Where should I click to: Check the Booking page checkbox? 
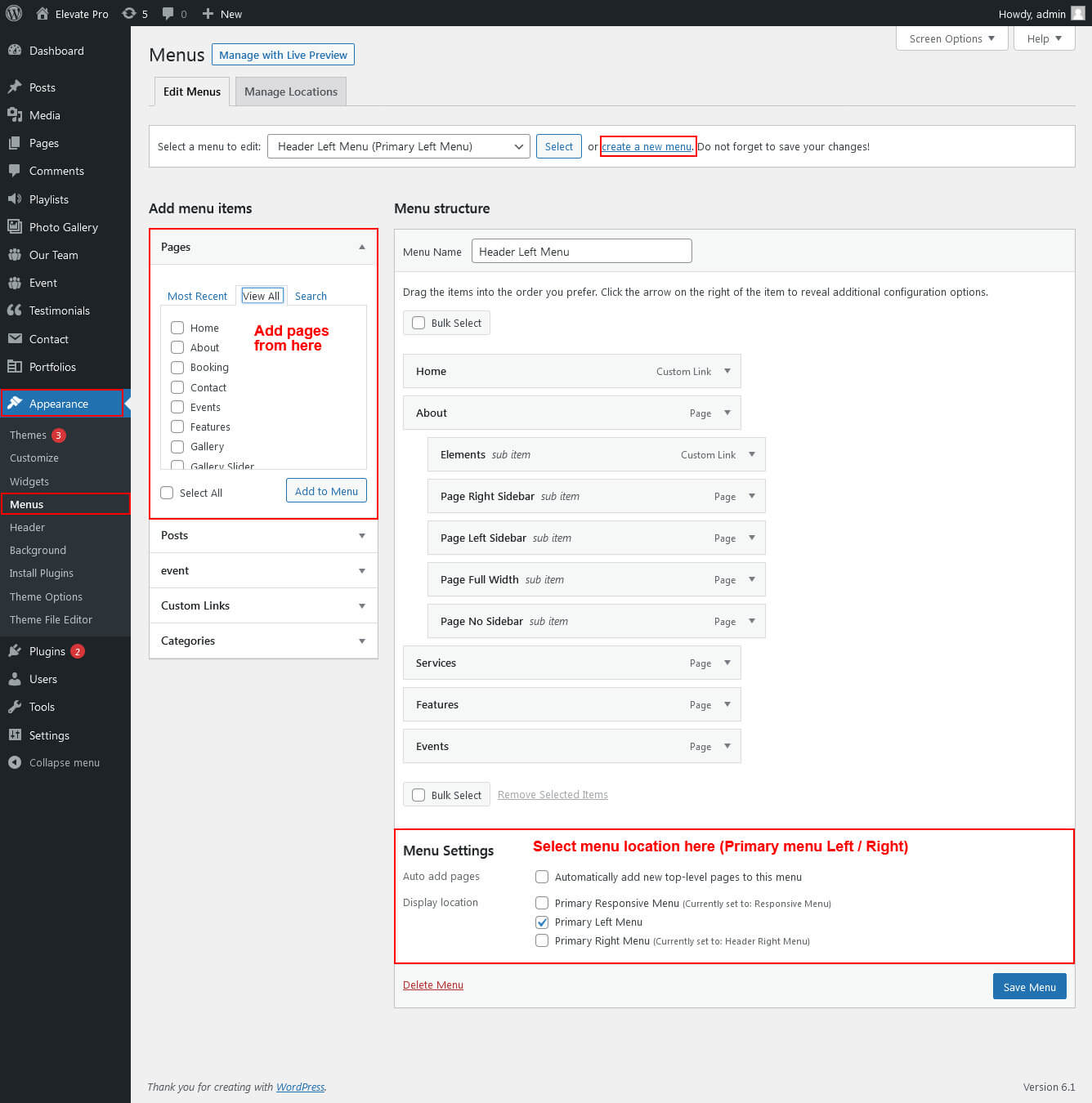tap(177, 368)
